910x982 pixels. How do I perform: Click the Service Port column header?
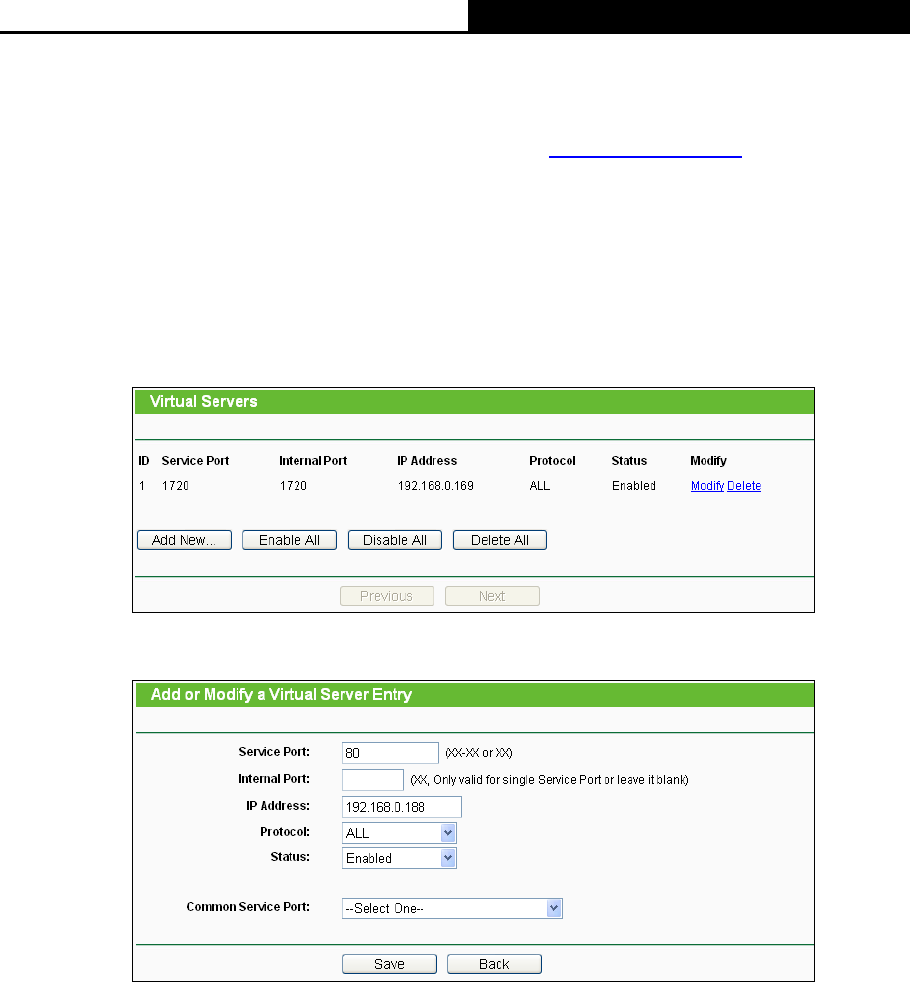coord(195,461)
